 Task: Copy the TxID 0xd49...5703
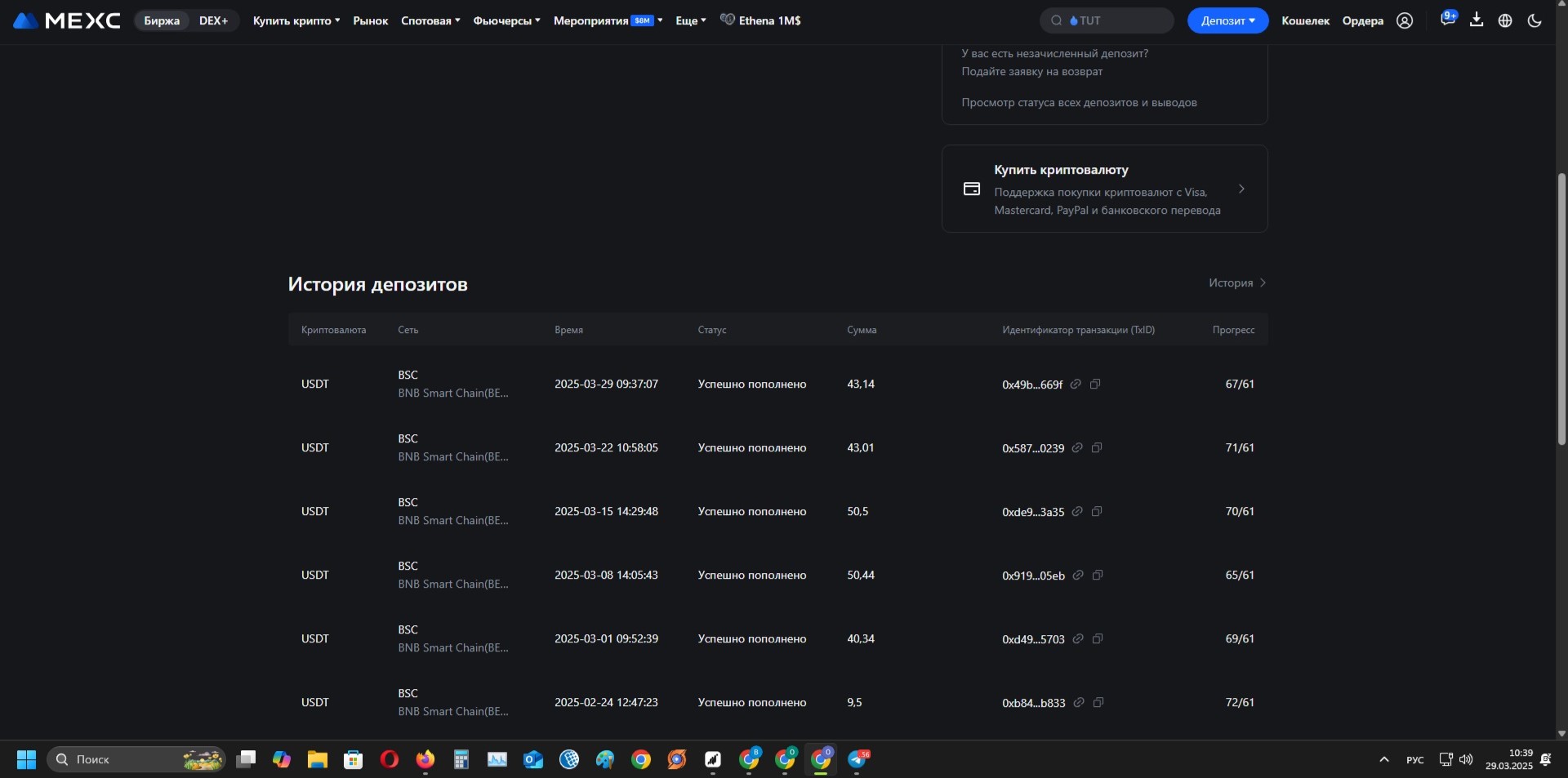click(1098, 638)
